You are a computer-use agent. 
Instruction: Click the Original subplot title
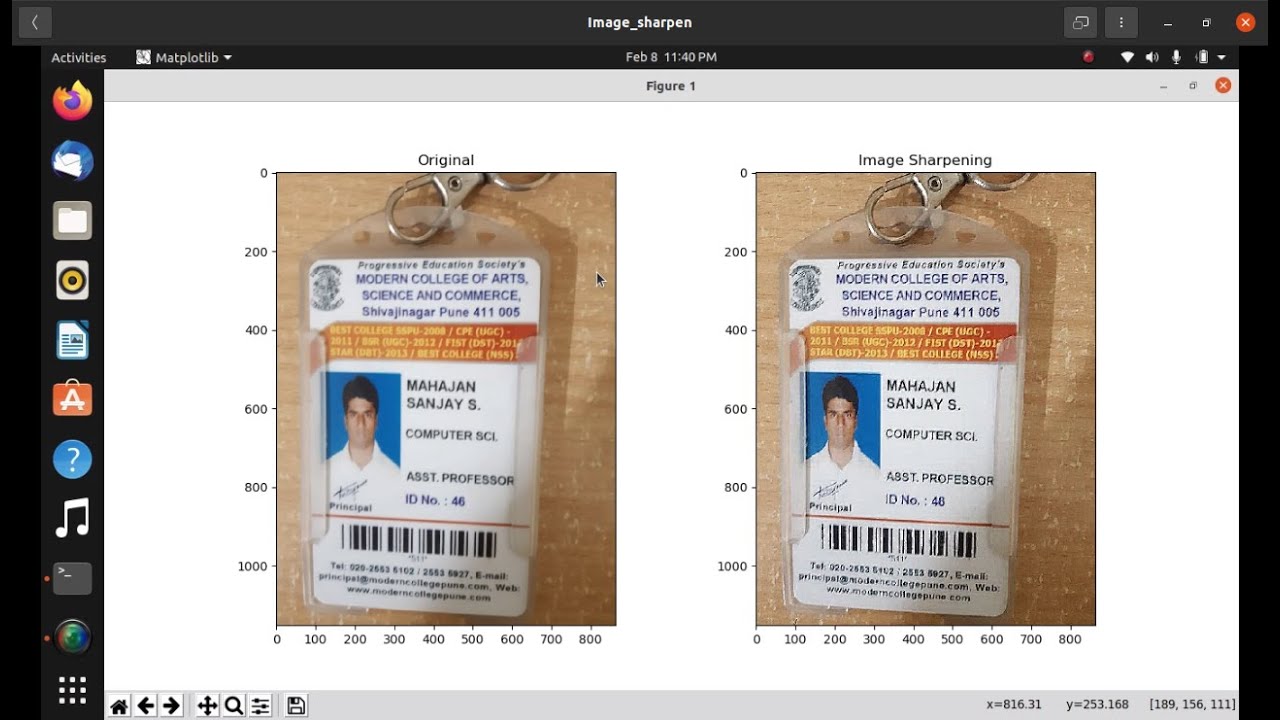[446, 160]
